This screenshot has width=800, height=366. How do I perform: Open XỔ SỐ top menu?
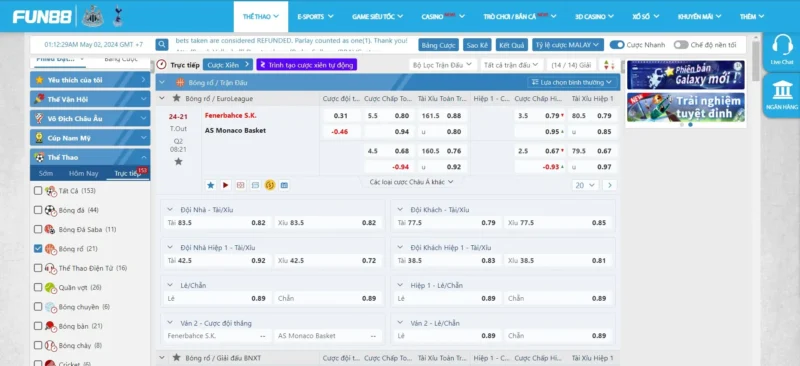click(646, 16)
